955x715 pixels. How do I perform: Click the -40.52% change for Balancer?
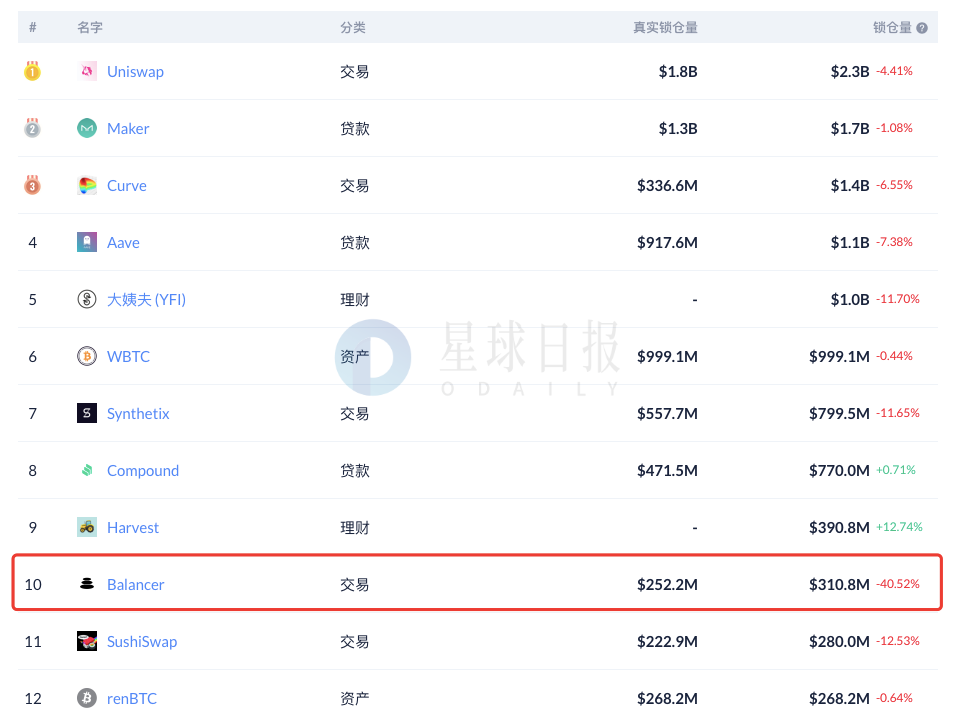[x=898, y=584]
